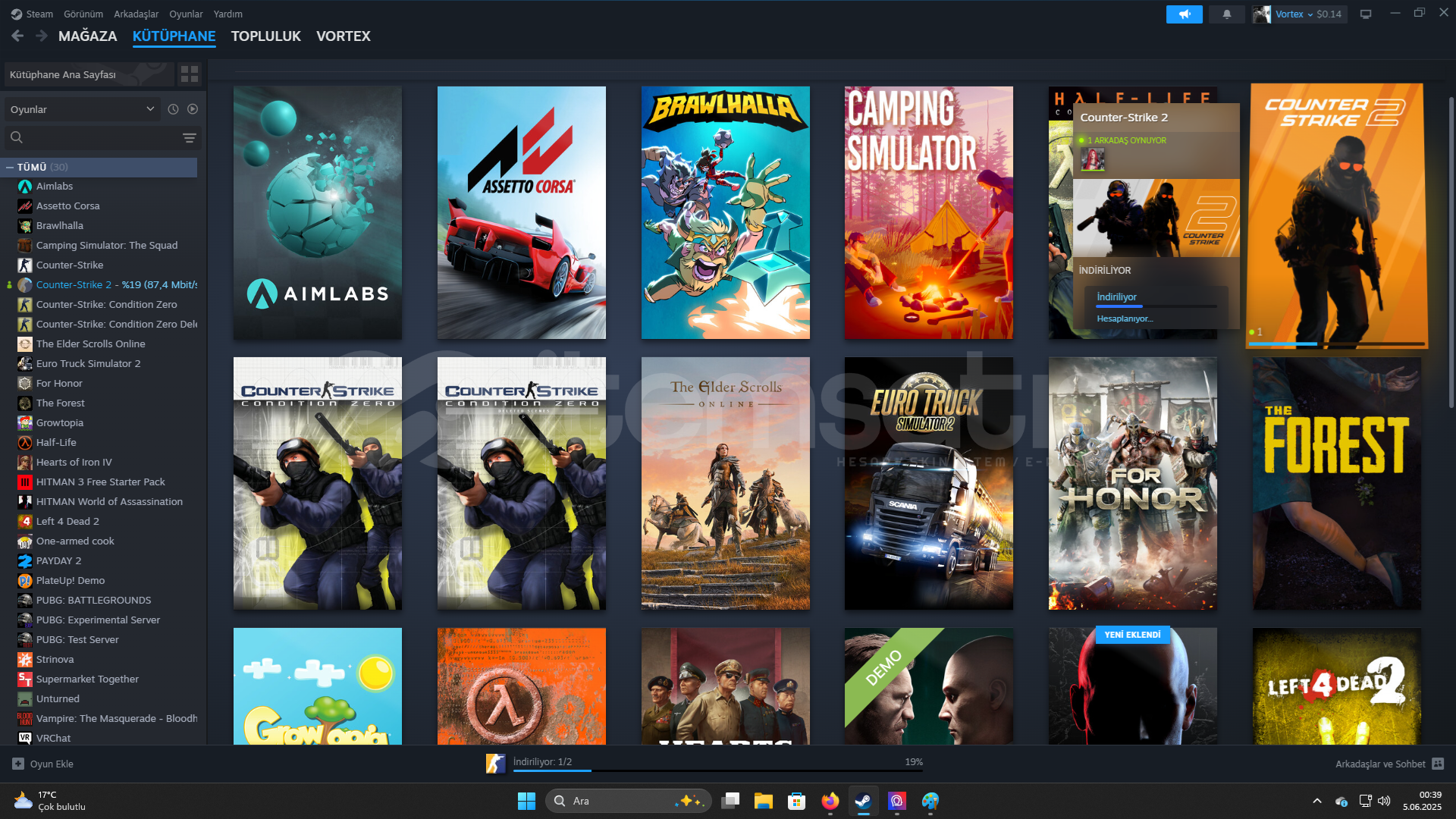Open the Arkadaşlar menu
This screenshot has width=1456, height=819.
point(136,14)
